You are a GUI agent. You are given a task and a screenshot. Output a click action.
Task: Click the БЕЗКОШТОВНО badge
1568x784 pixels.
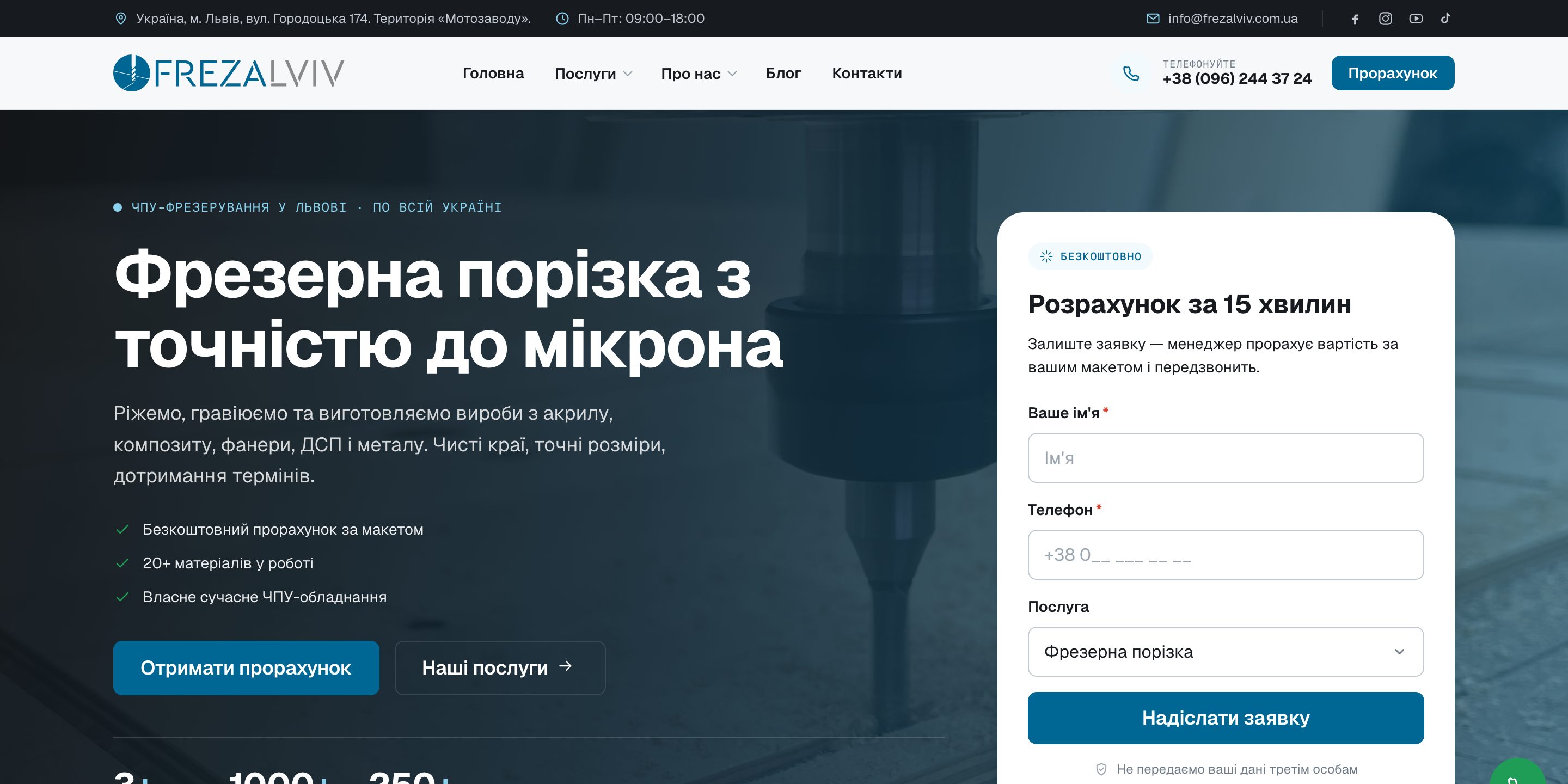tap(1090, 256)
